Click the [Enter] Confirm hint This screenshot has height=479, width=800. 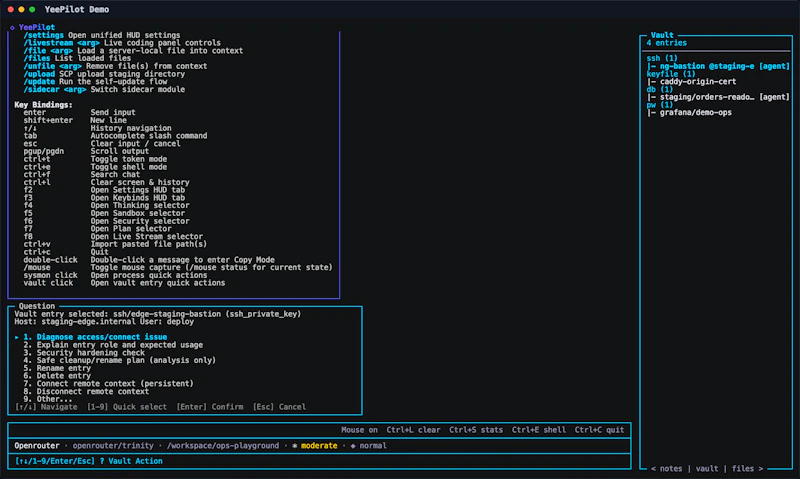210,407
